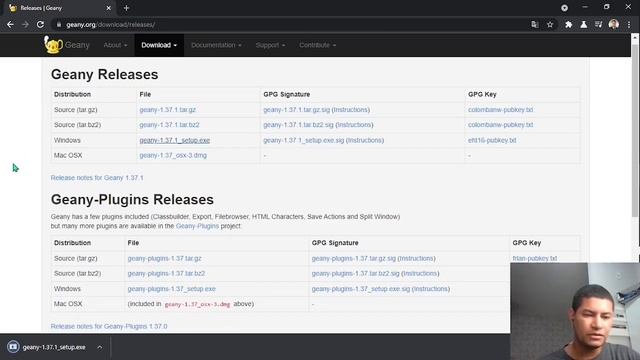Open the Contribute dropdown menu

(x=318, y=45)
